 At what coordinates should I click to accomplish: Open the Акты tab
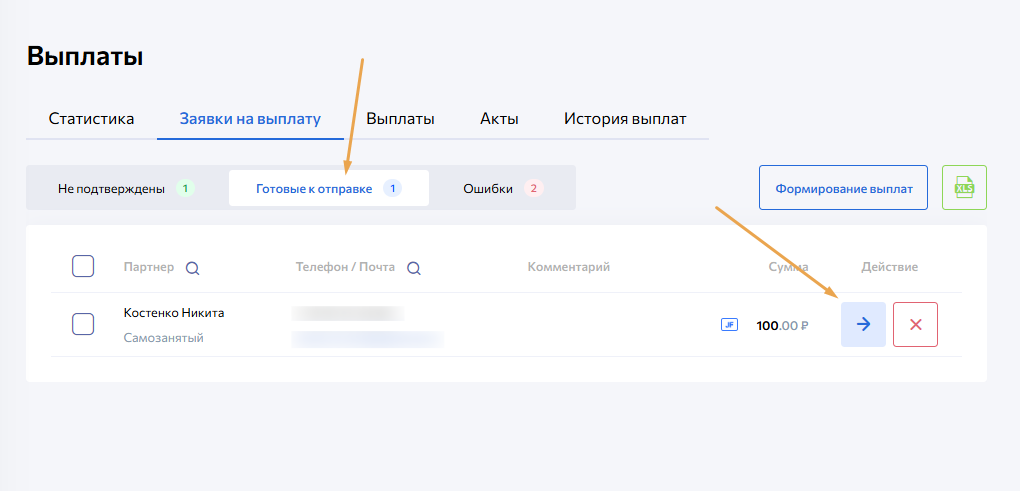point(499,119)
